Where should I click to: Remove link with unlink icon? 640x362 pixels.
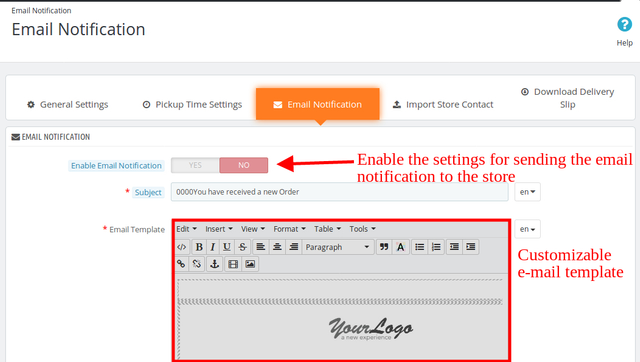pos(197,264)
